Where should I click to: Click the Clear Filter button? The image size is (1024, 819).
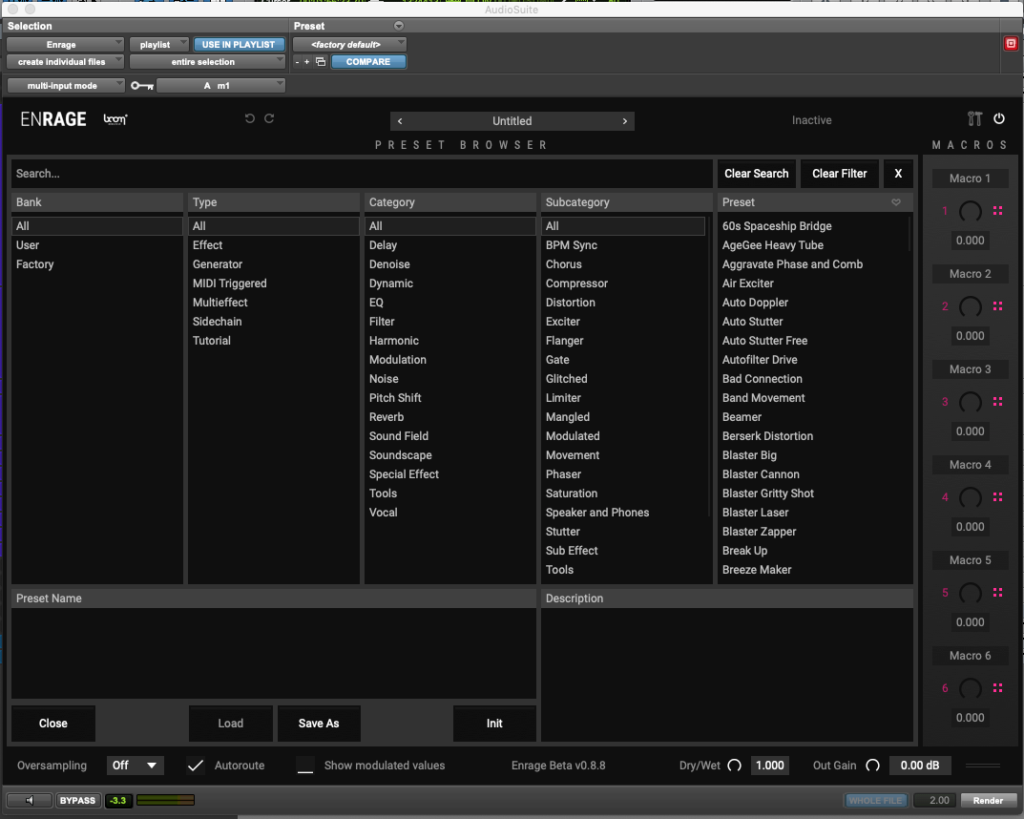coord(840,174)
